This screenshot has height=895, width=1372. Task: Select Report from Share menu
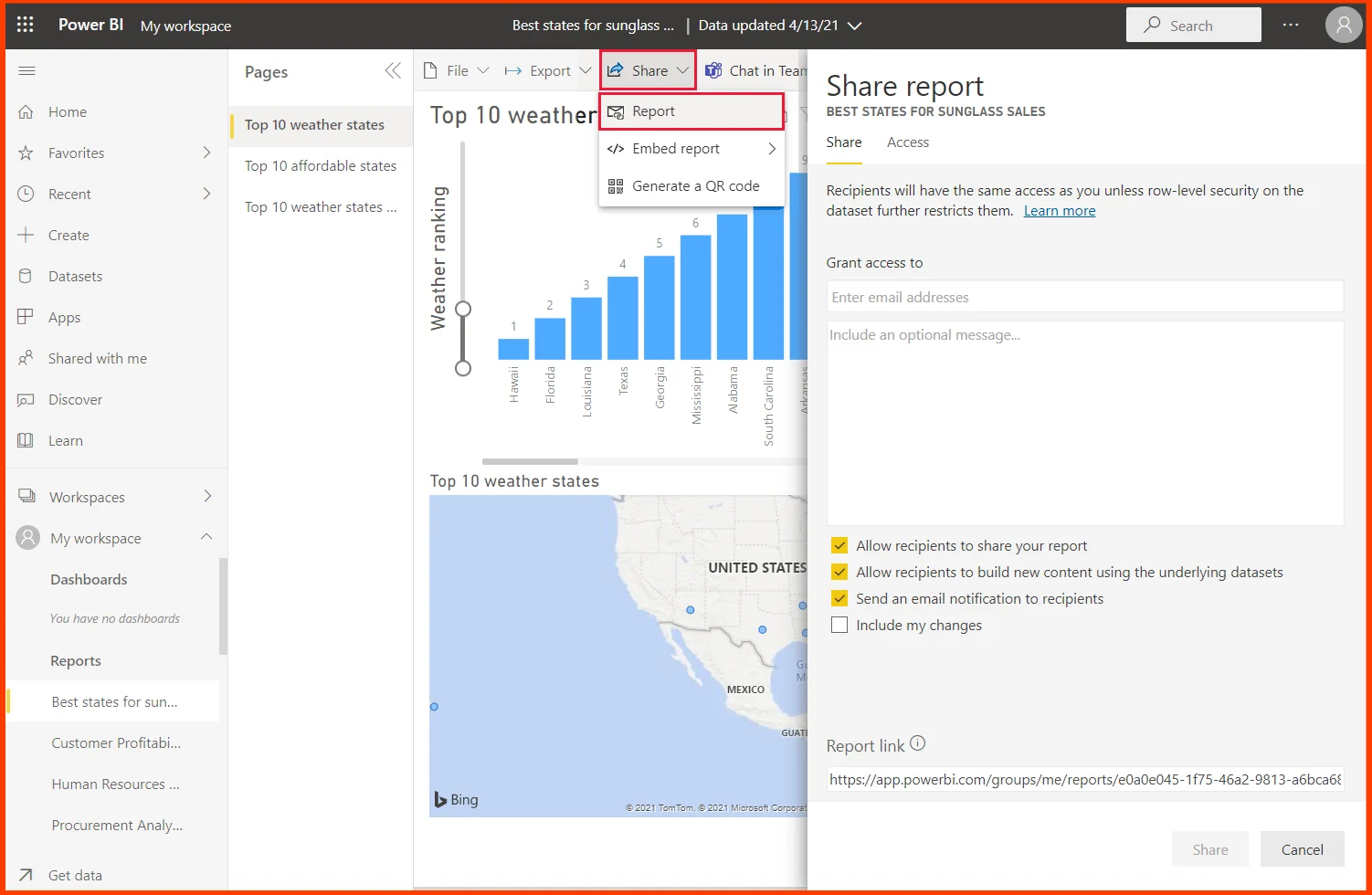pos(691,111)
